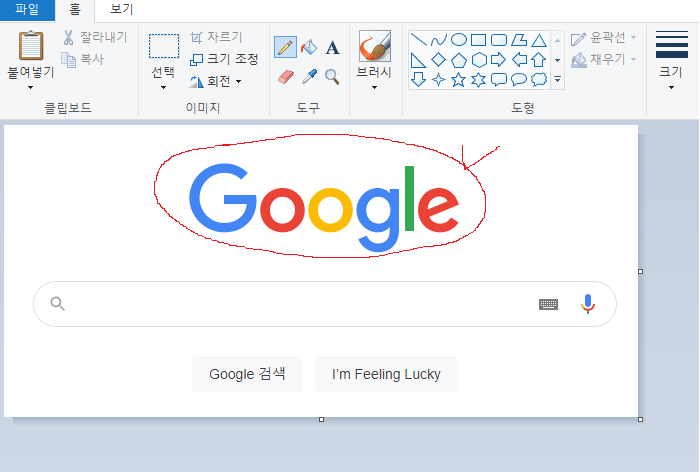Choose the Curve shape
Image resolution: width=700 pixels, height=472 pixels.
[438, 40]
